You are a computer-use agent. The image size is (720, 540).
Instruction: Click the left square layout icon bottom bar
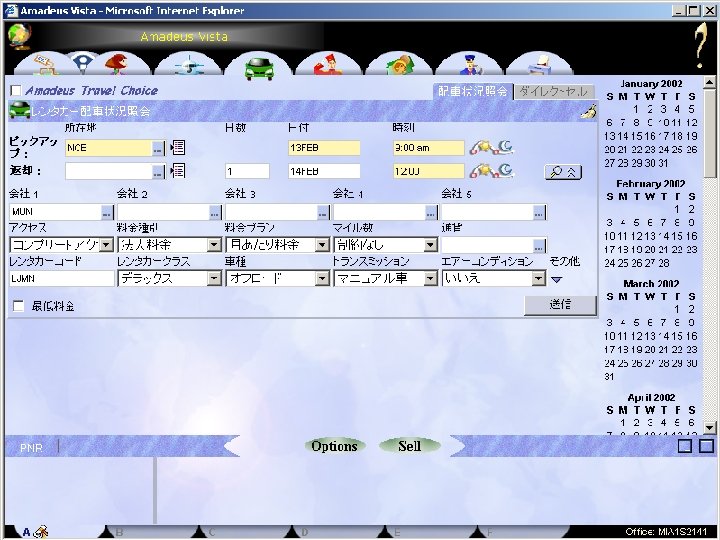(685, 446)
